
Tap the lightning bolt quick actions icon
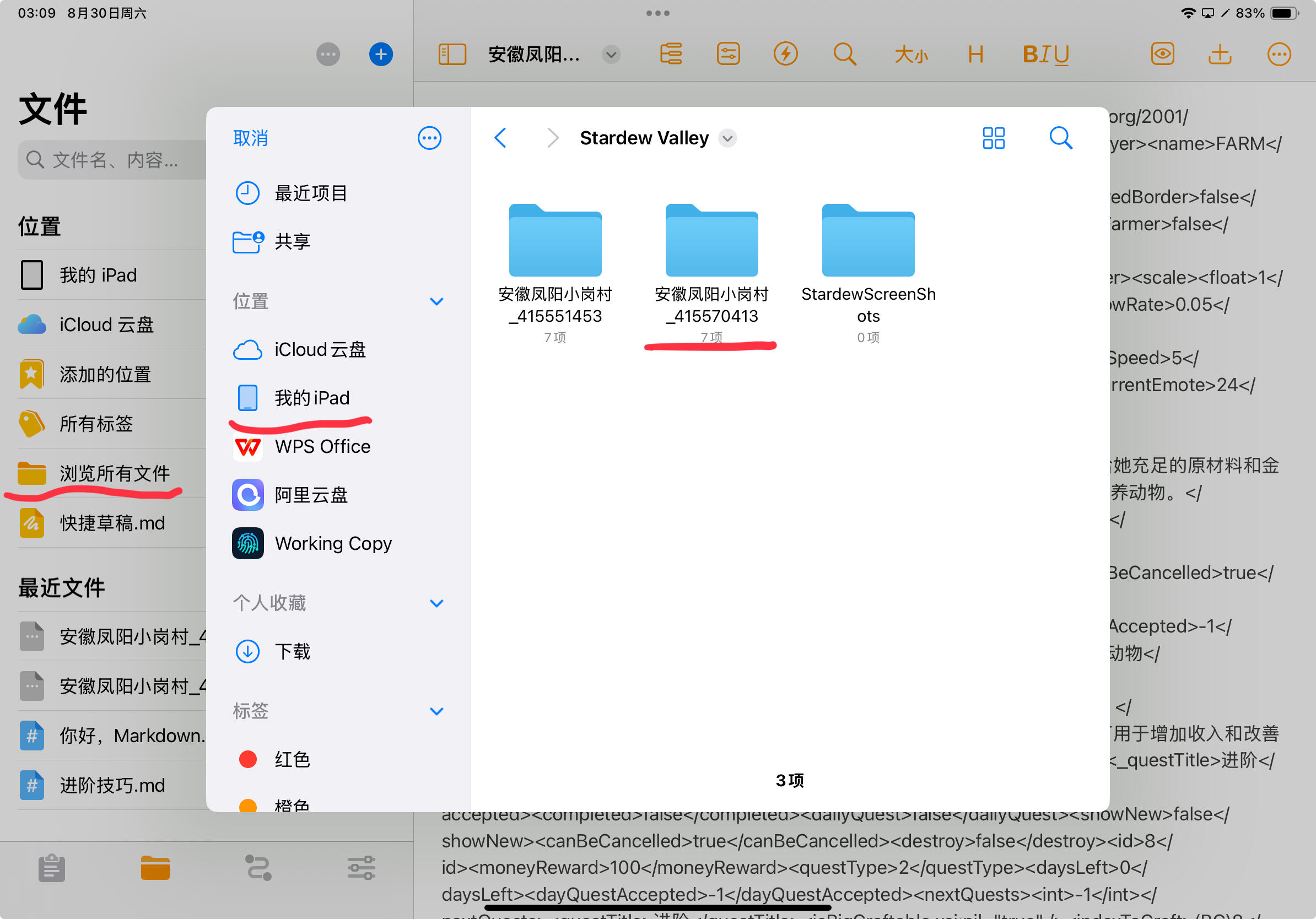(786, 55)
